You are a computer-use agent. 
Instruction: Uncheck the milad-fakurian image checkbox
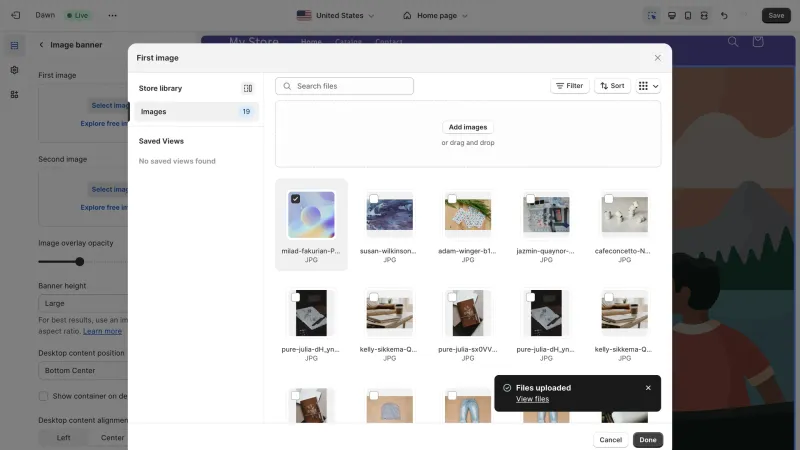pyautogui.click(x=295, y=199)
